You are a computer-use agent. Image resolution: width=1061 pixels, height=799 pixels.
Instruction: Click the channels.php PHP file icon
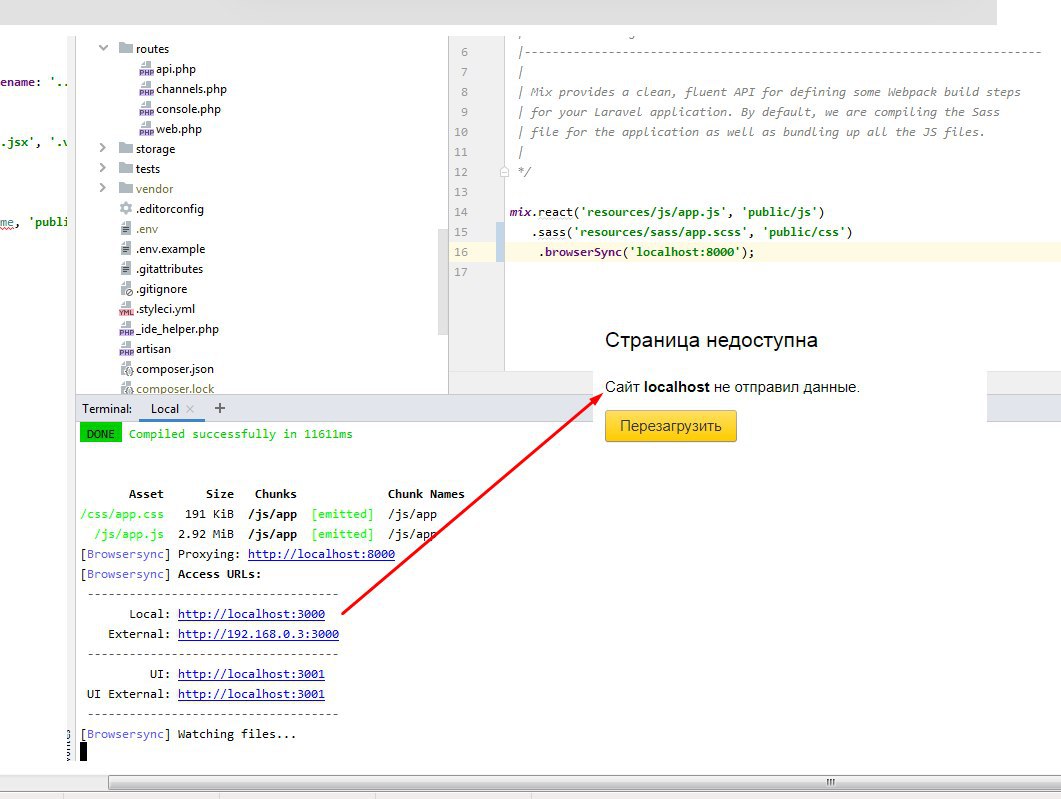pyautogui.click(x=146, y=89)
